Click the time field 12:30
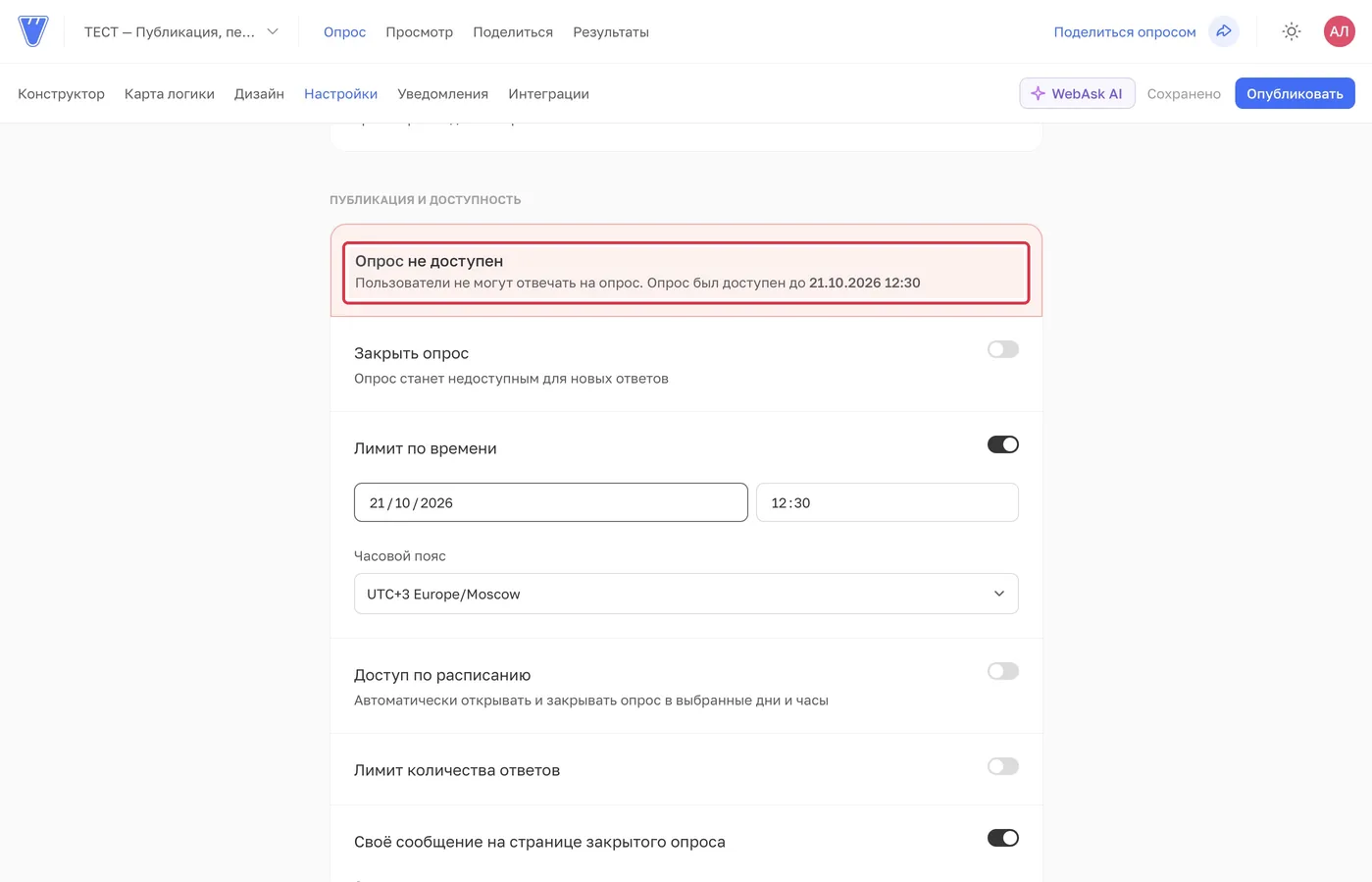1372x882 pixels. (x=887, y=502)
